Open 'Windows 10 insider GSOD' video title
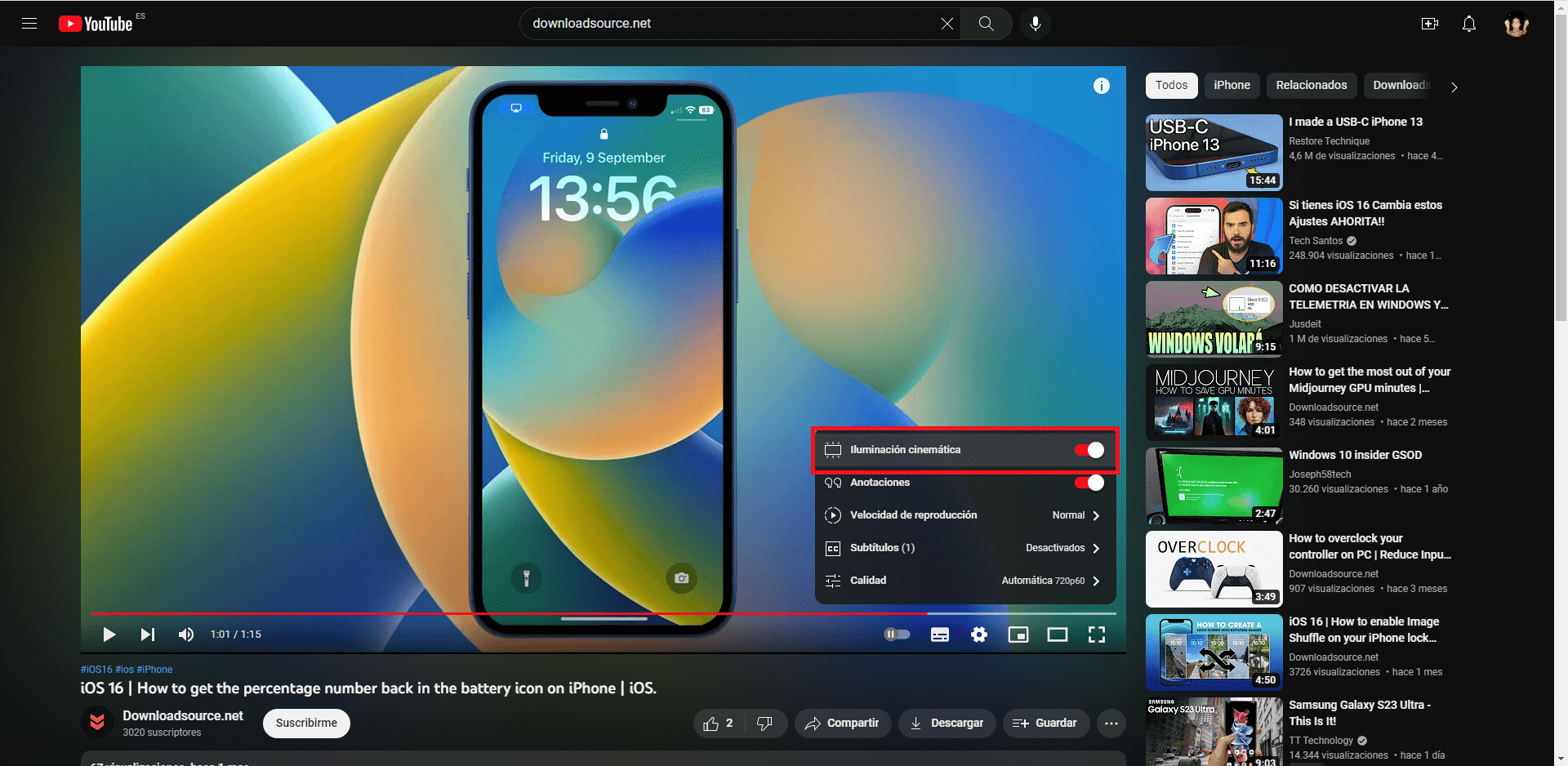1568x766 pixels. (x=1356, y=455)
